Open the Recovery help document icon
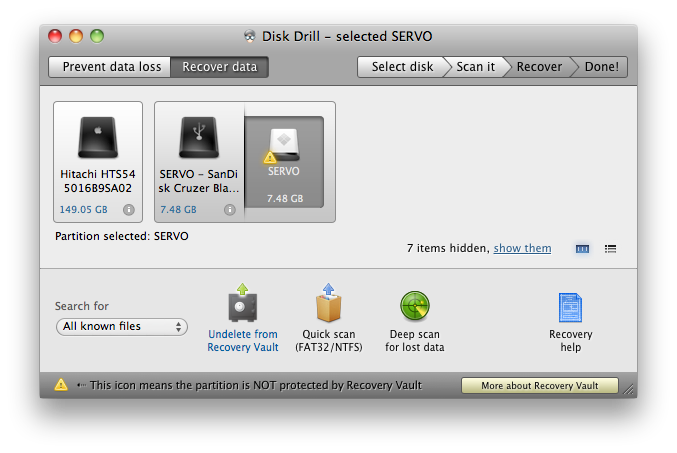Image resolution: width=677 pixels, height=453 pixels. 570,307
